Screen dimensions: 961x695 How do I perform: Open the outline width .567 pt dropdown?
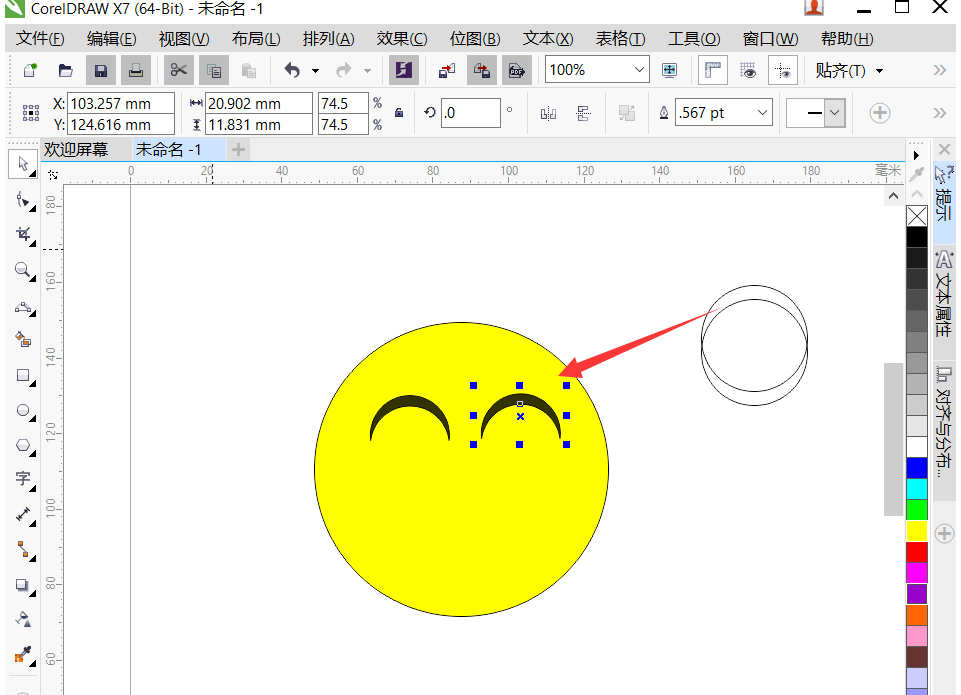(x=762, y=113)
